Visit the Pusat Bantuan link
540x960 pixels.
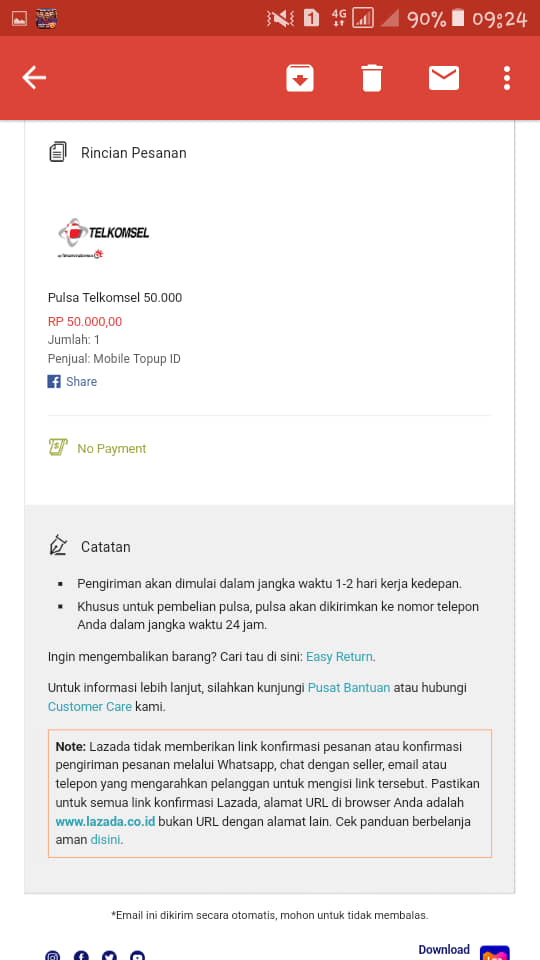349,688
